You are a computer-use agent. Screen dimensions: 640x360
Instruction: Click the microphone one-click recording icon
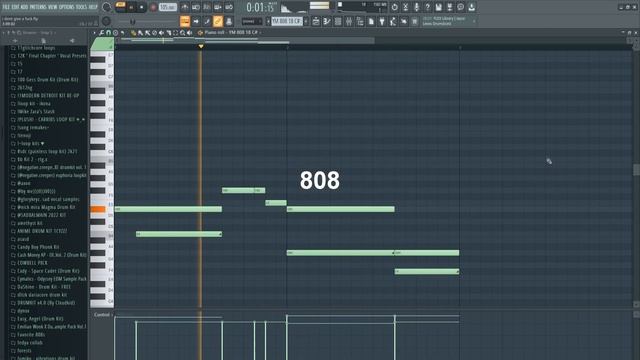coord(417,7)
